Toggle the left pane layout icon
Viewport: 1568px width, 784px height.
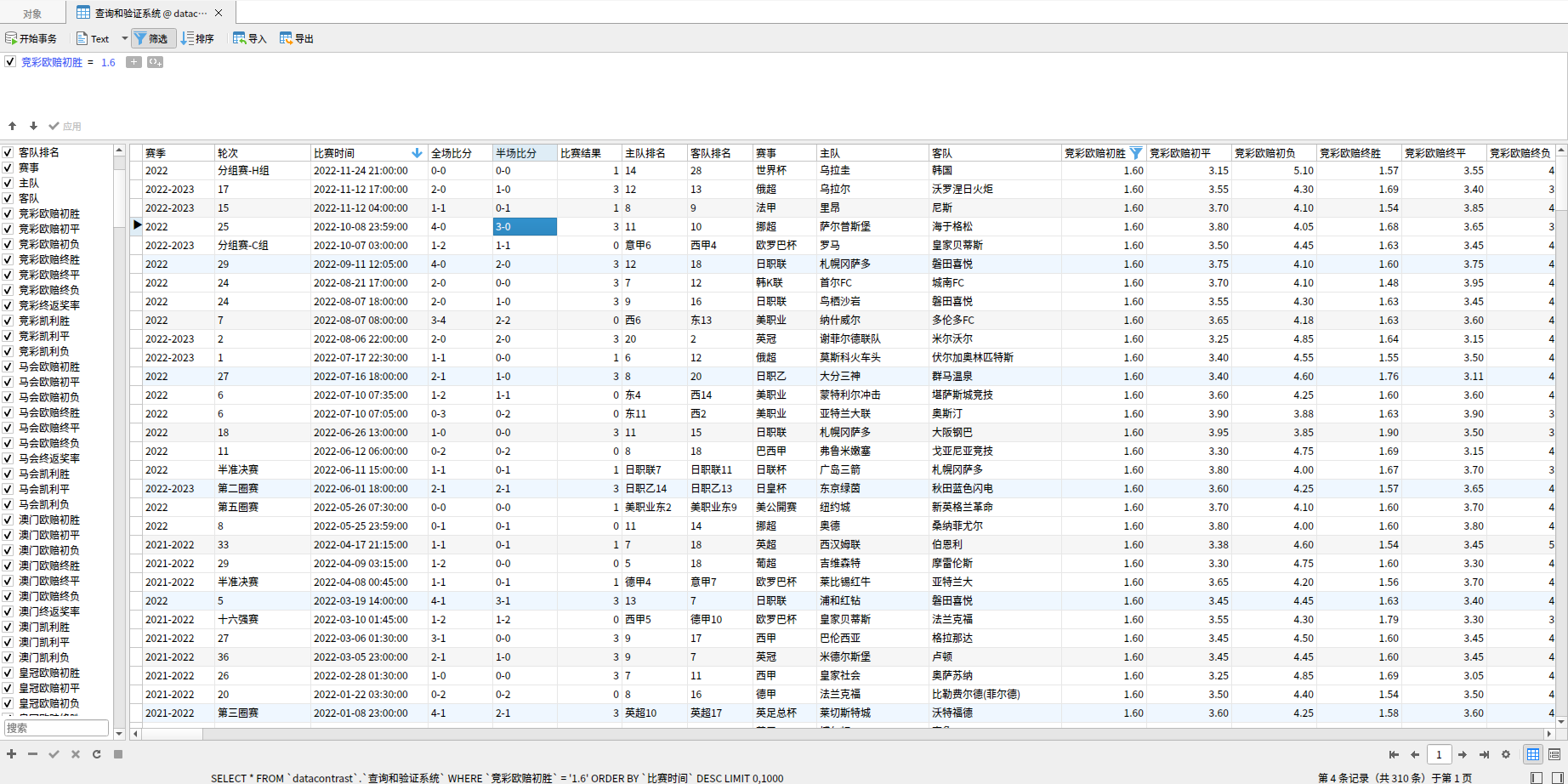(x=1536, y=777)
